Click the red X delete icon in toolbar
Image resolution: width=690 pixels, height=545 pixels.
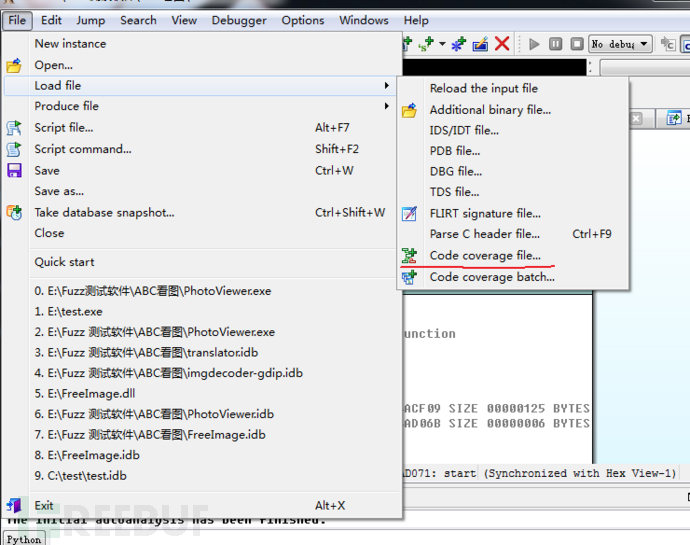click(502, 44)
